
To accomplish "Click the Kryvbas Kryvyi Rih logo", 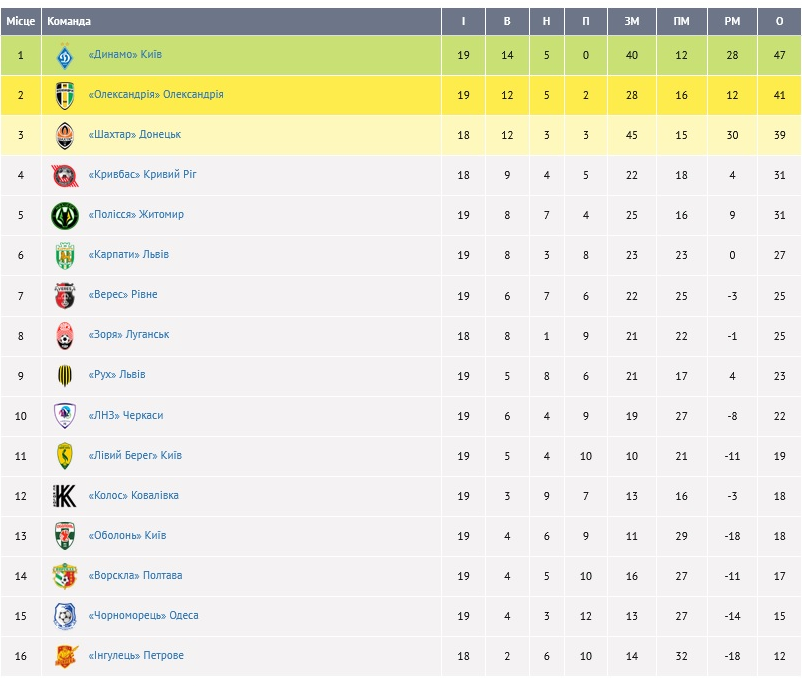I will (x=65, y=175).
